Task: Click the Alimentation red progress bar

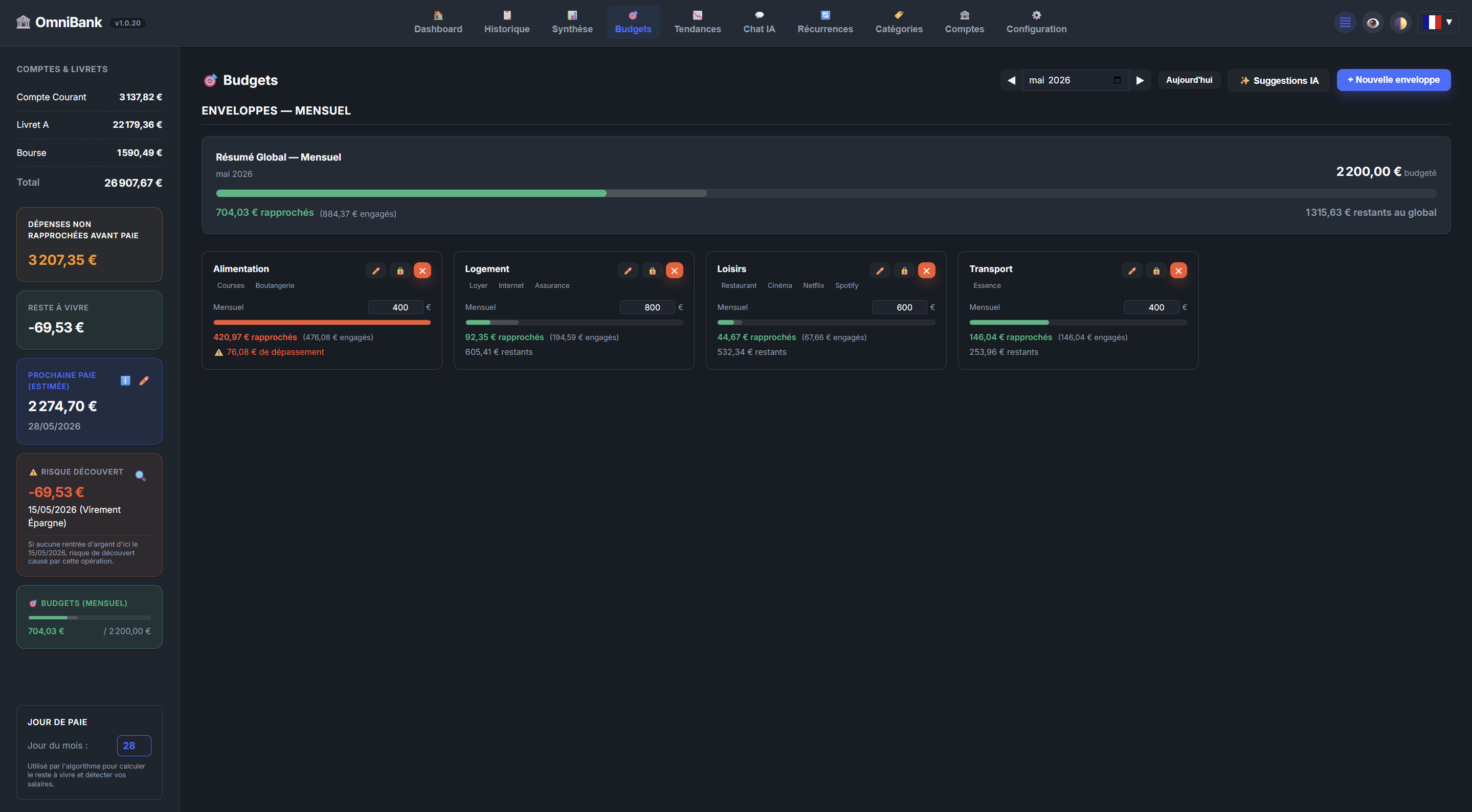Action: click(322, 322)
